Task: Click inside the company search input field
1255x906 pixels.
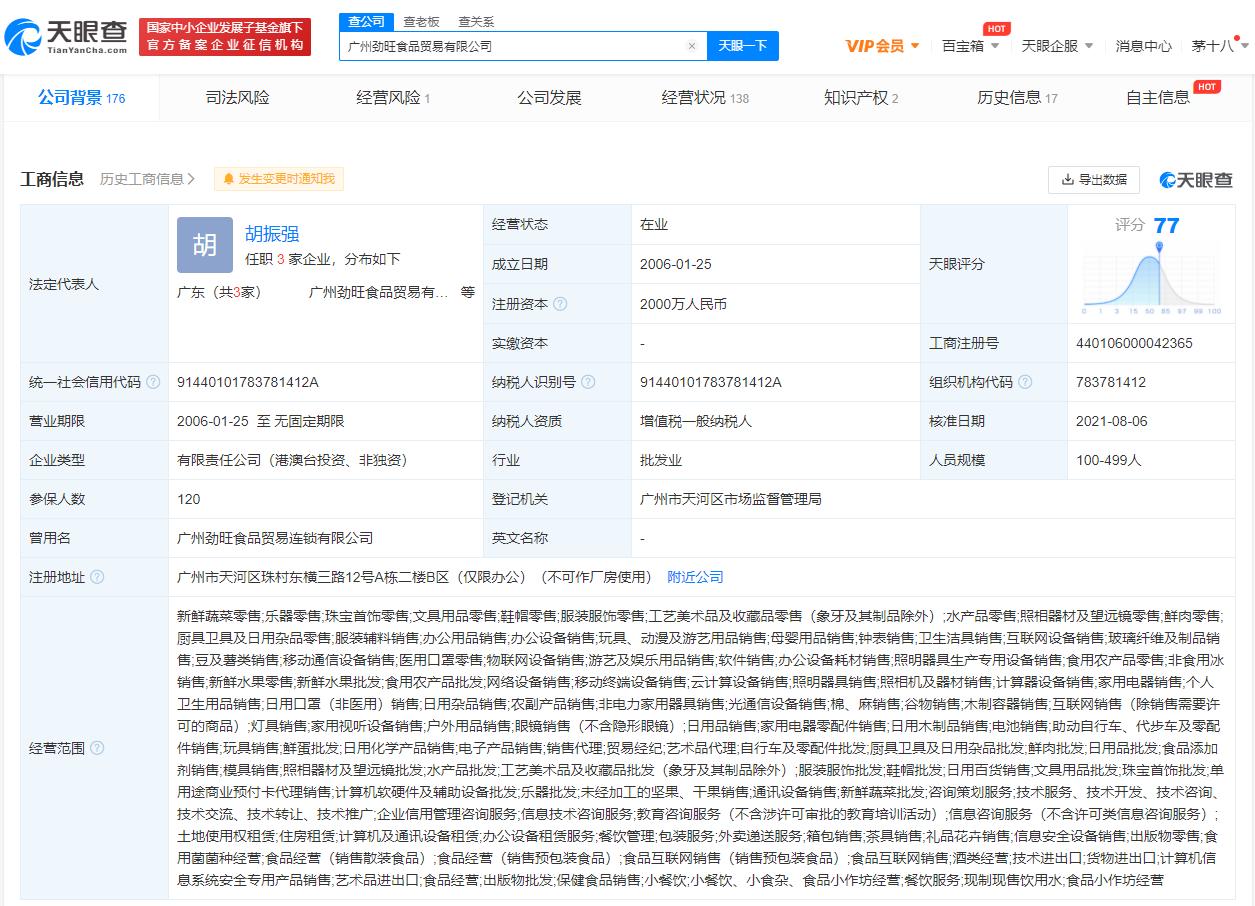Action: pyautogui.click(x=500, y=46)
